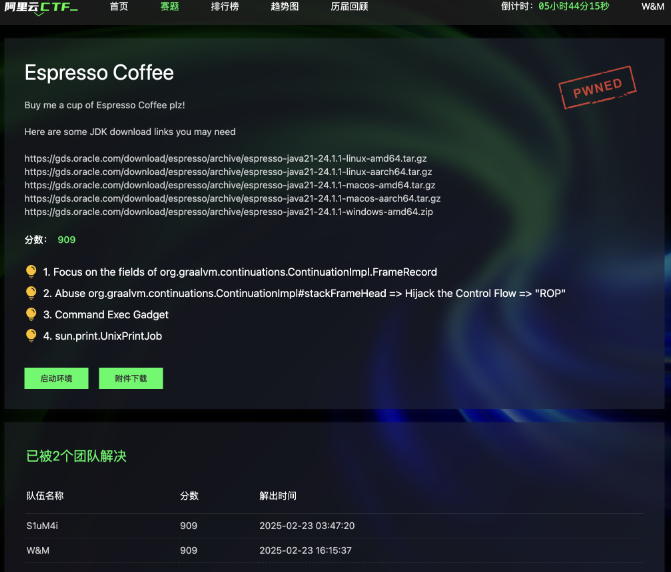Go to the 排行榜 leaderboard tab
Viewport: 671px width, 572px height.
(x=225, y=6)
